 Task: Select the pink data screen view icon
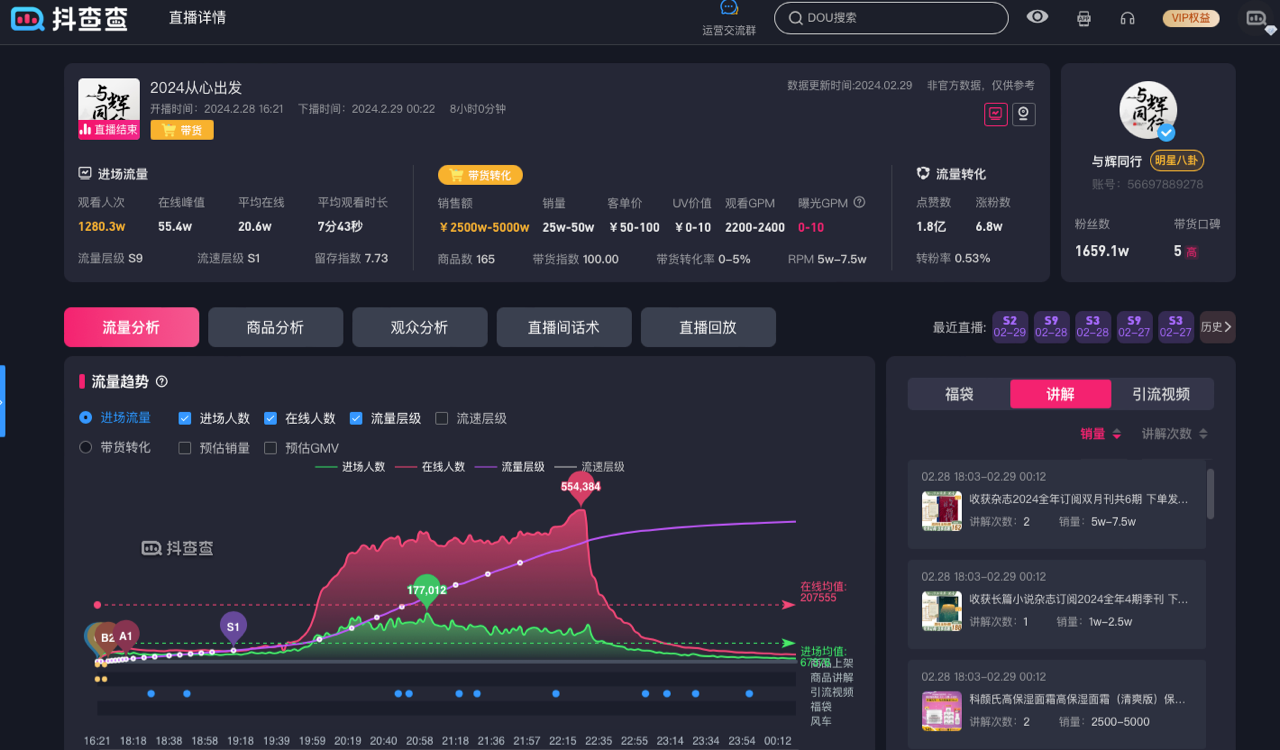995,114
